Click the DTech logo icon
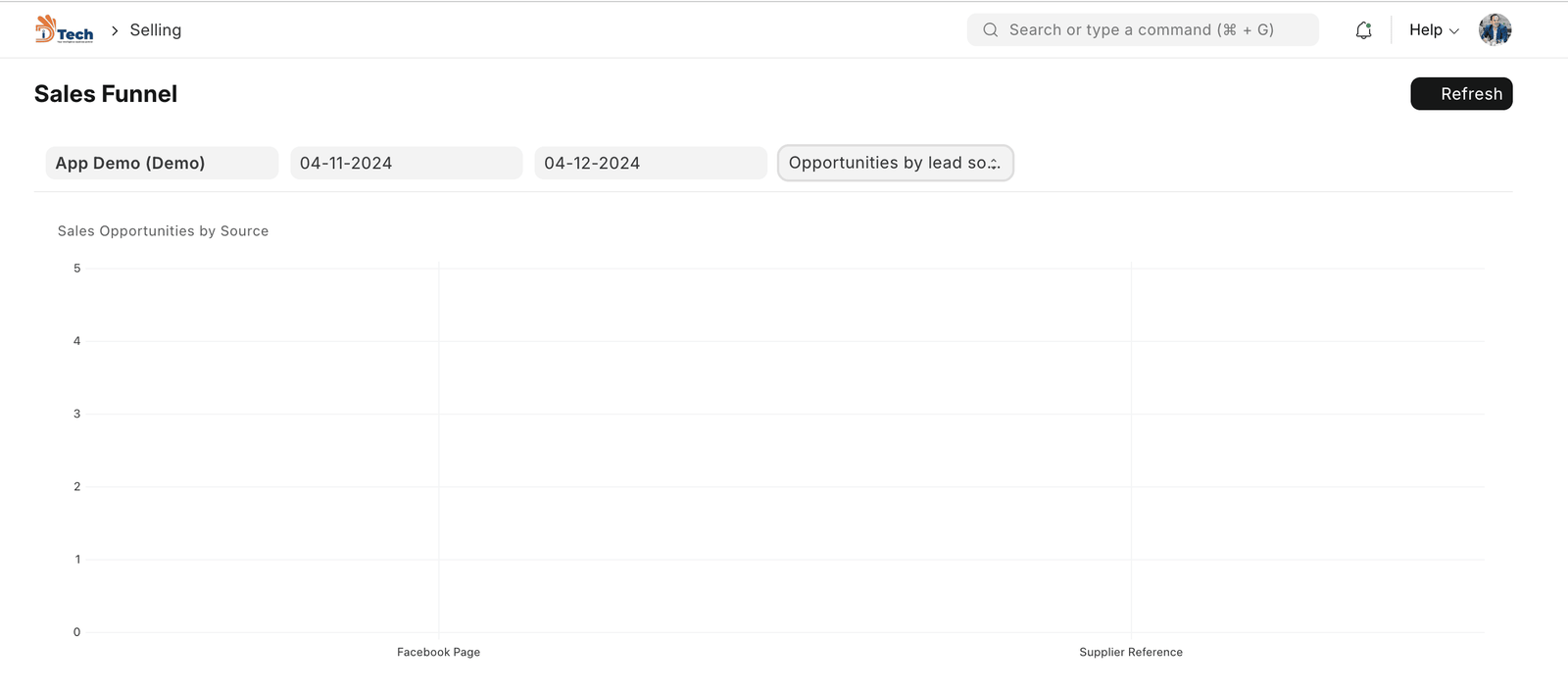Viewport: 1568px width, 691px height. (64, 29)
